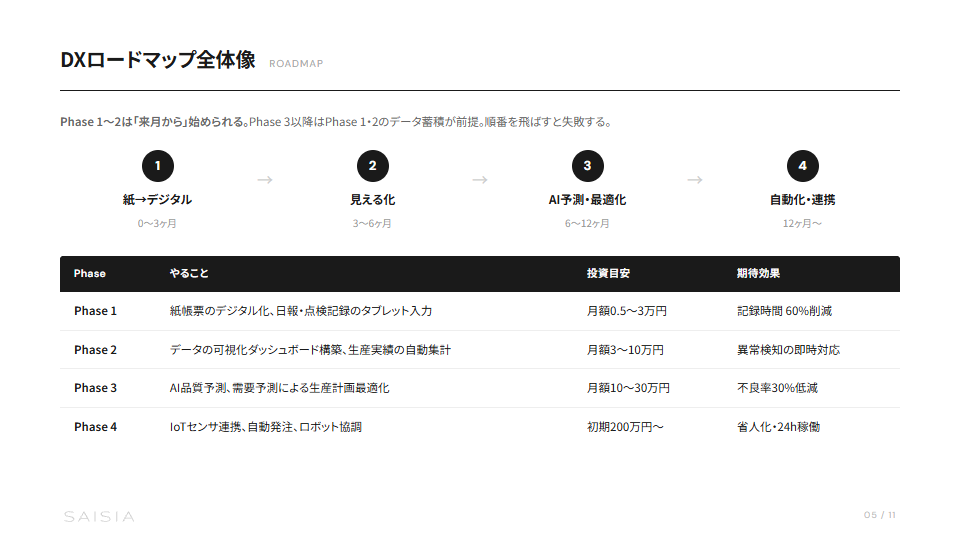
Task: Select the Phase 4 row label
Action: click(96, 427)
